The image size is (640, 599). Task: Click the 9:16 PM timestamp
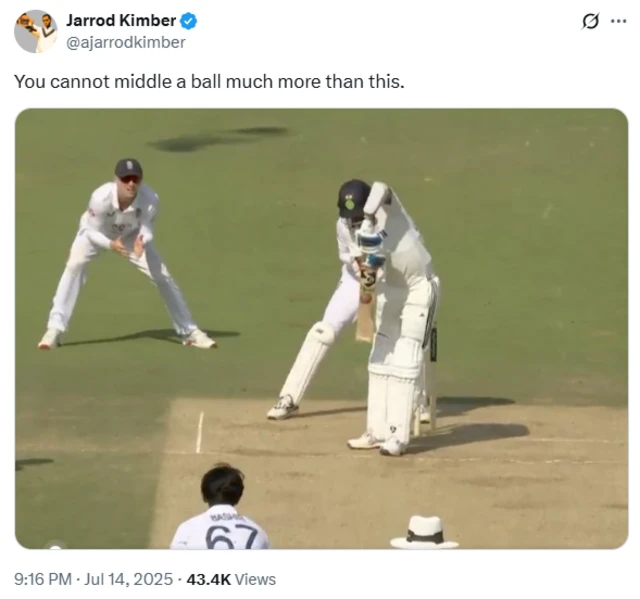43,579
